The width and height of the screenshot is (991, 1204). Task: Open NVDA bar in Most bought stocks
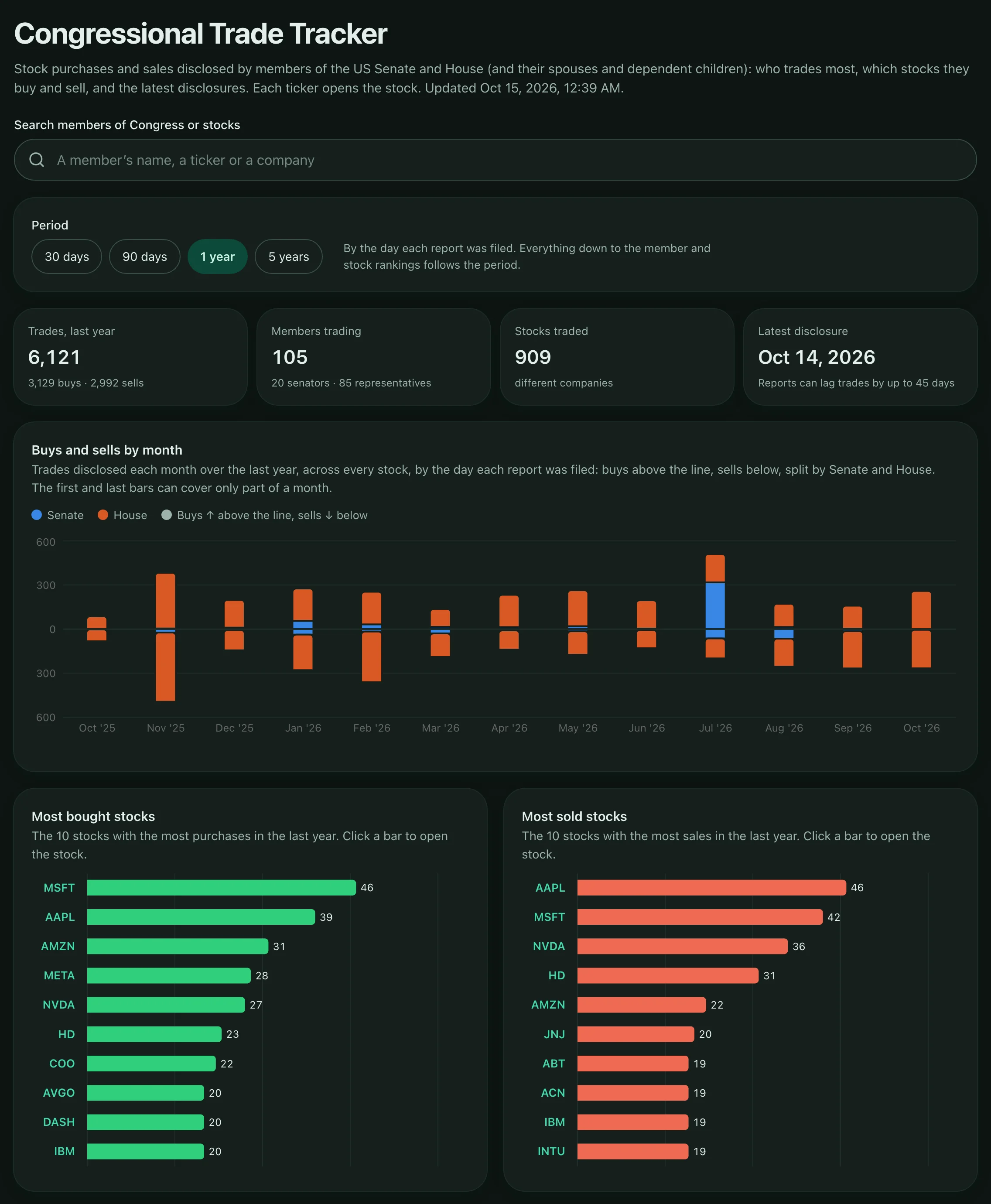coord(166,1005)
